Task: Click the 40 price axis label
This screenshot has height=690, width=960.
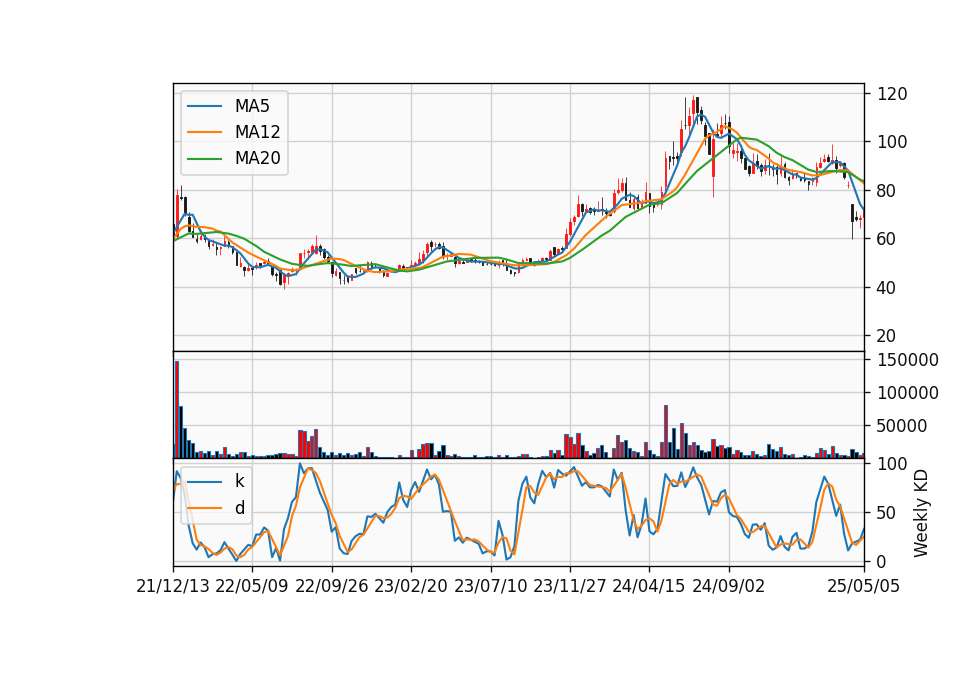Action: click(x=887, y=287)
